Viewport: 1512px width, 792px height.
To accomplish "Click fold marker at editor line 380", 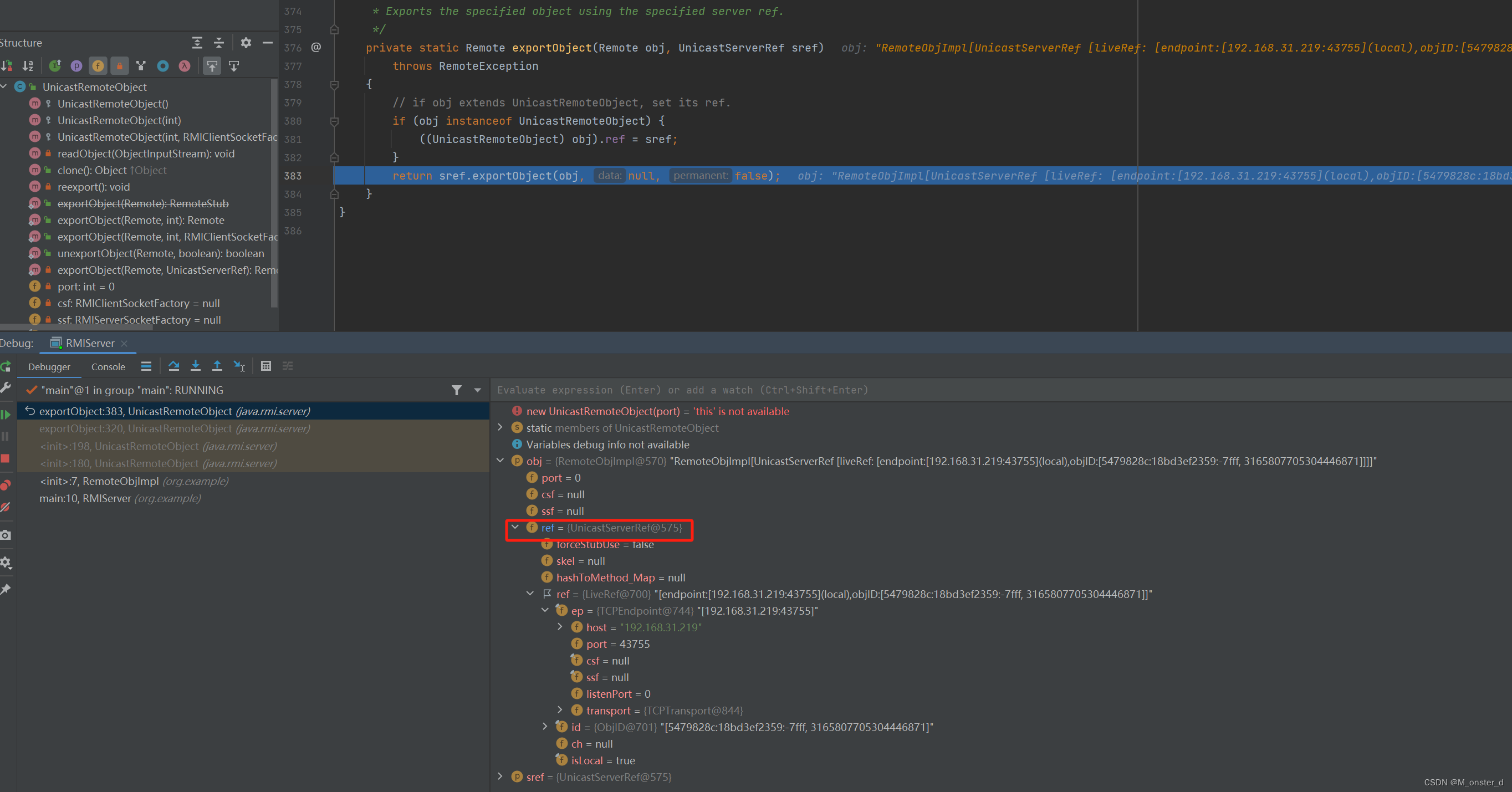I will pos(334,121).
